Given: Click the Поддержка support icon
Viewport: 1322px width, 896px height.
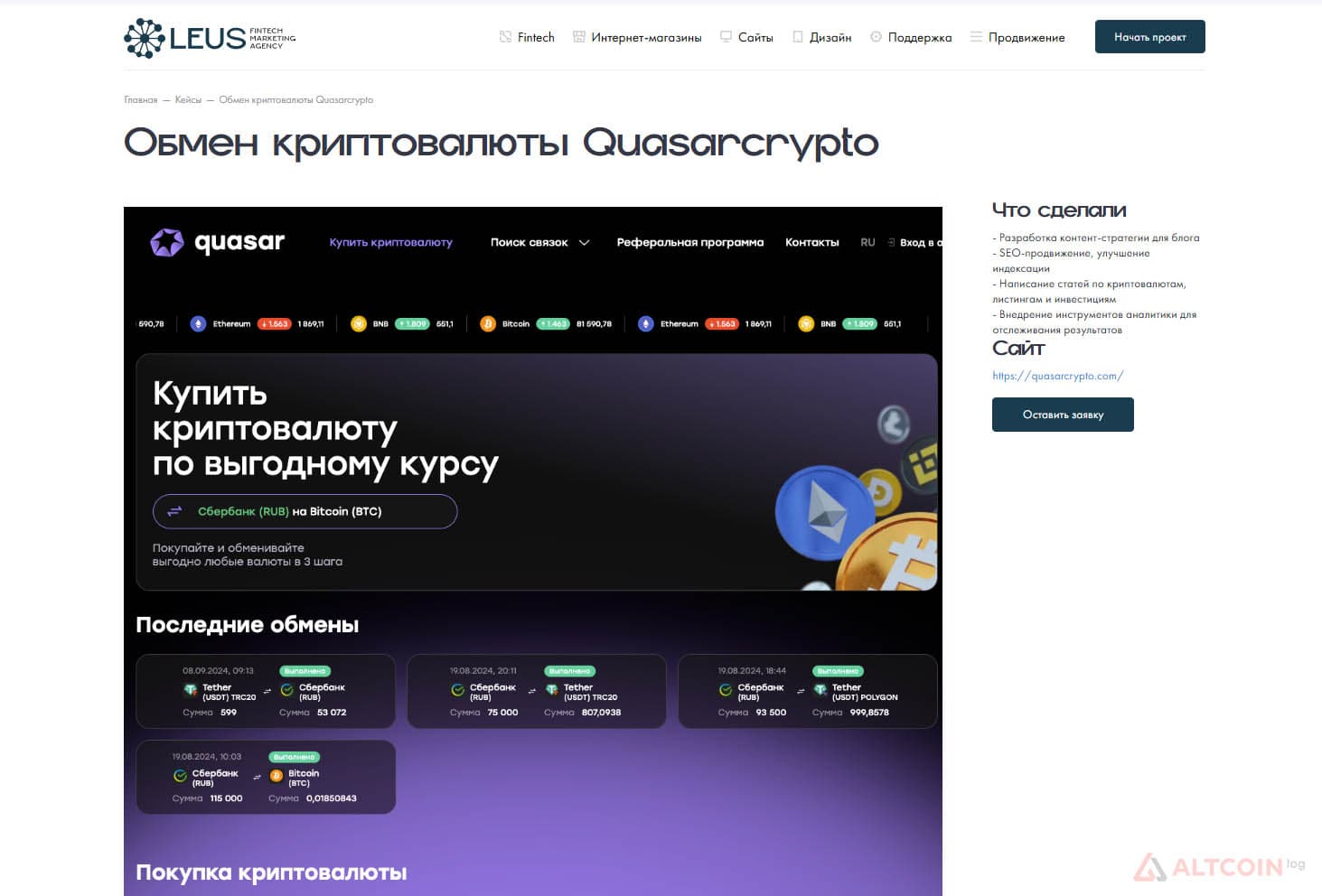Looking at the screenshot, I should pos(876,37).
